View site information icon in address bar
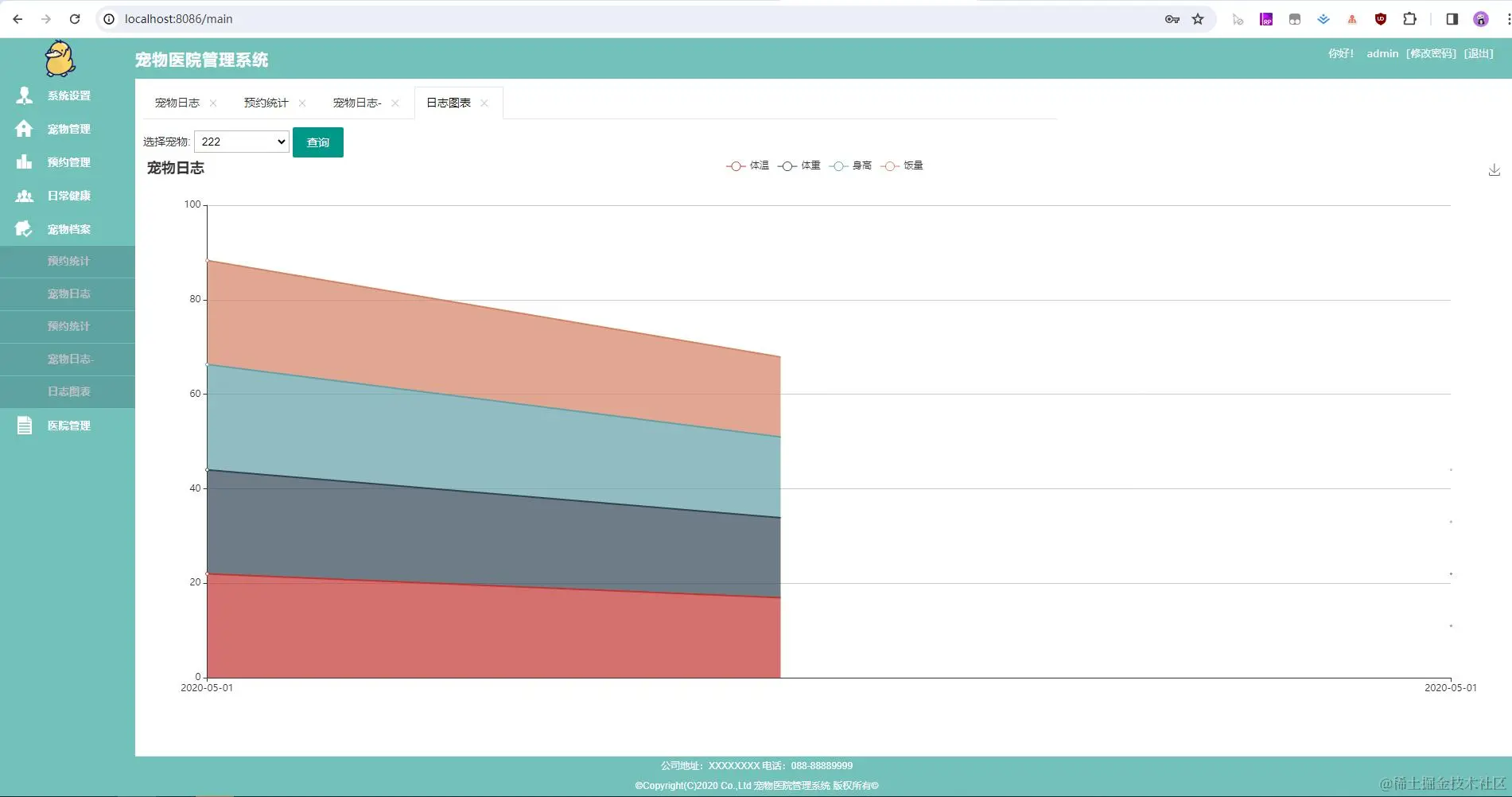Image resolution: width=1512 pixels, height=797 pixels. point(109,19)
